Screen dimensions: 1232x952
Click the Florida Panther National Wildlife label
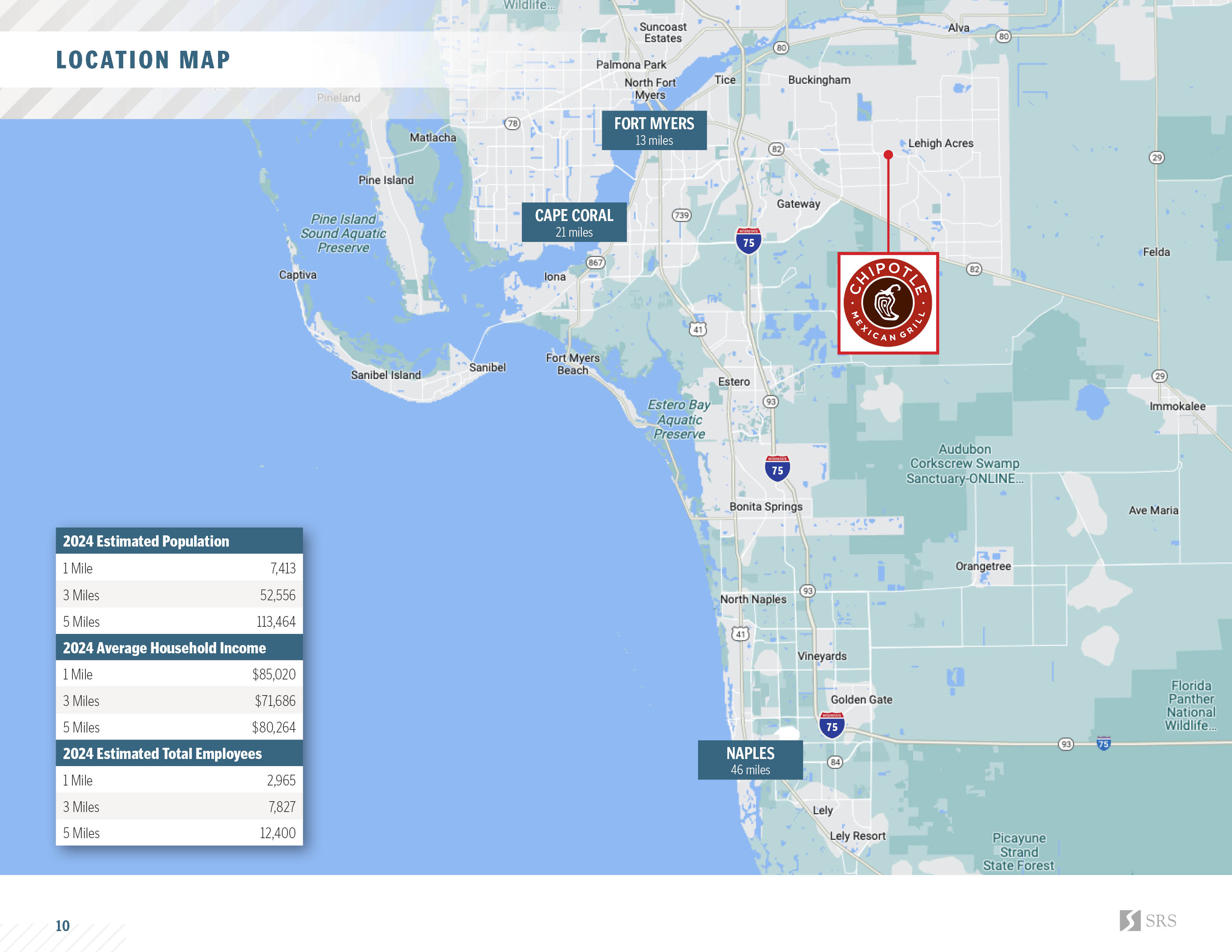click(1191, 705)
